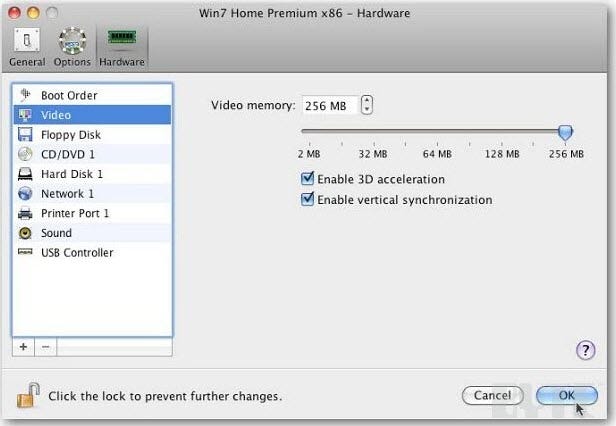The width and height of the screenshot is (616, 426).
Task: Click the video memory slider handle
Action: click(566, 132)
